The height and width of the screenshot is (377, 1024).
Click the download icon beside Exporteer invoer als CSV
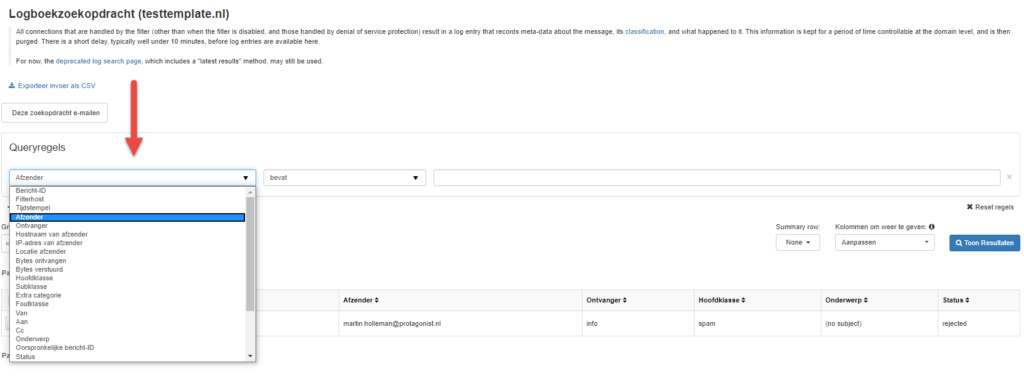(x=12, y=86)
